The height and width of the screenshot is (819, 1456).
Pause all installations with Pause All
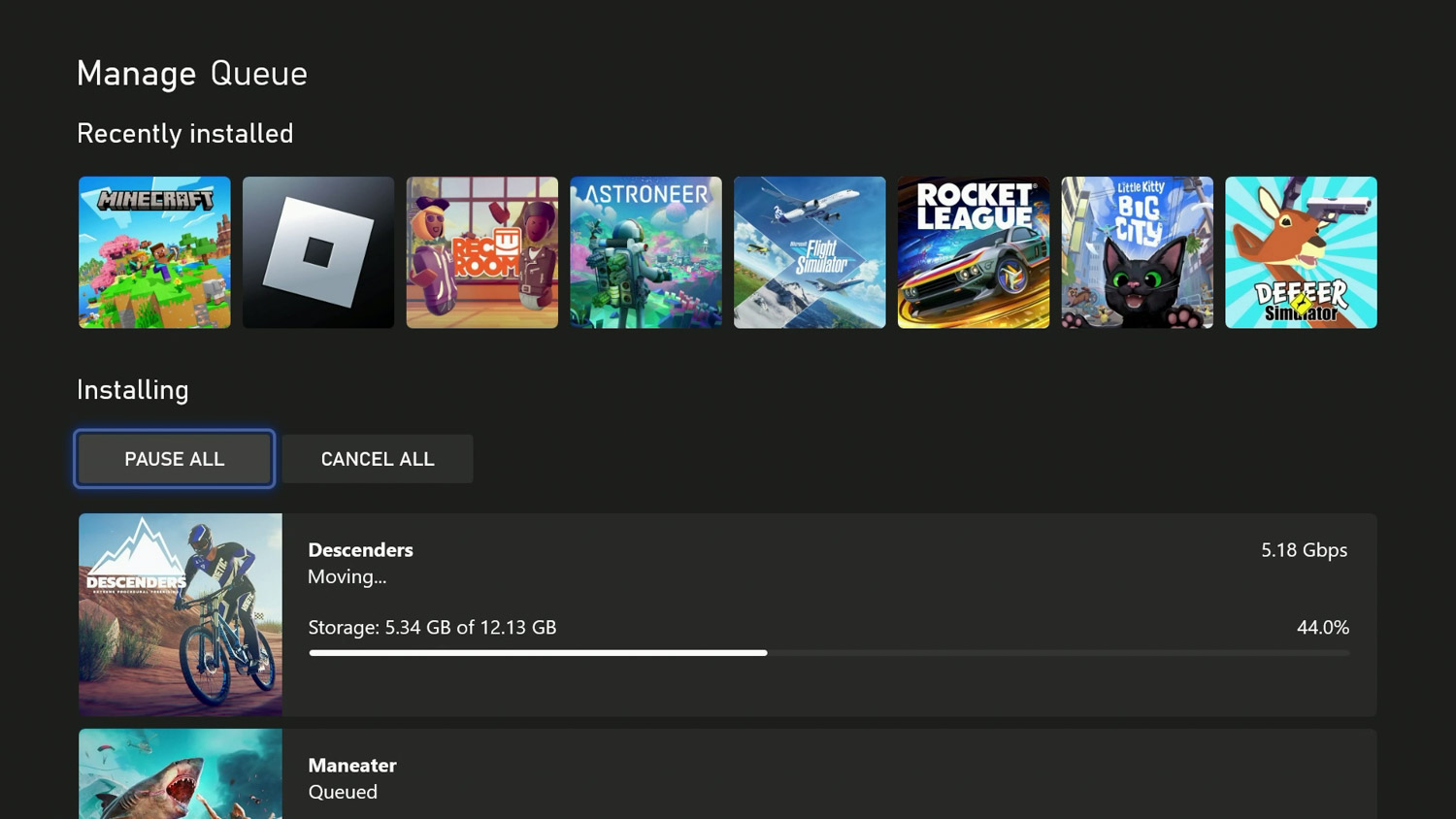pyautogui.click(x=175, y=459)
